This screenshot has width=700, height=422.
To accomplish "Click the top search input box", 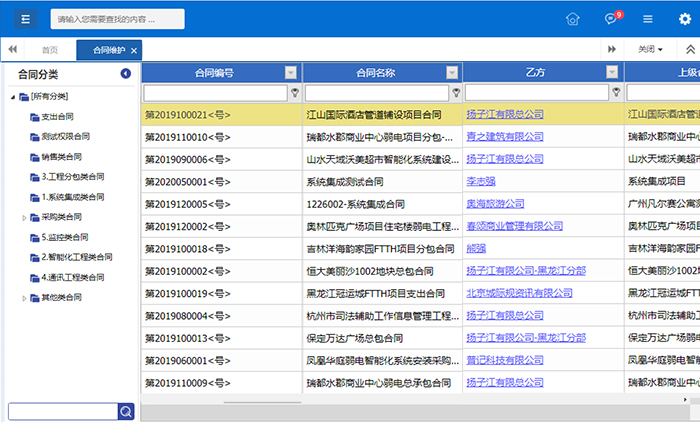I will pyautogui.click(x=117, y=19).
